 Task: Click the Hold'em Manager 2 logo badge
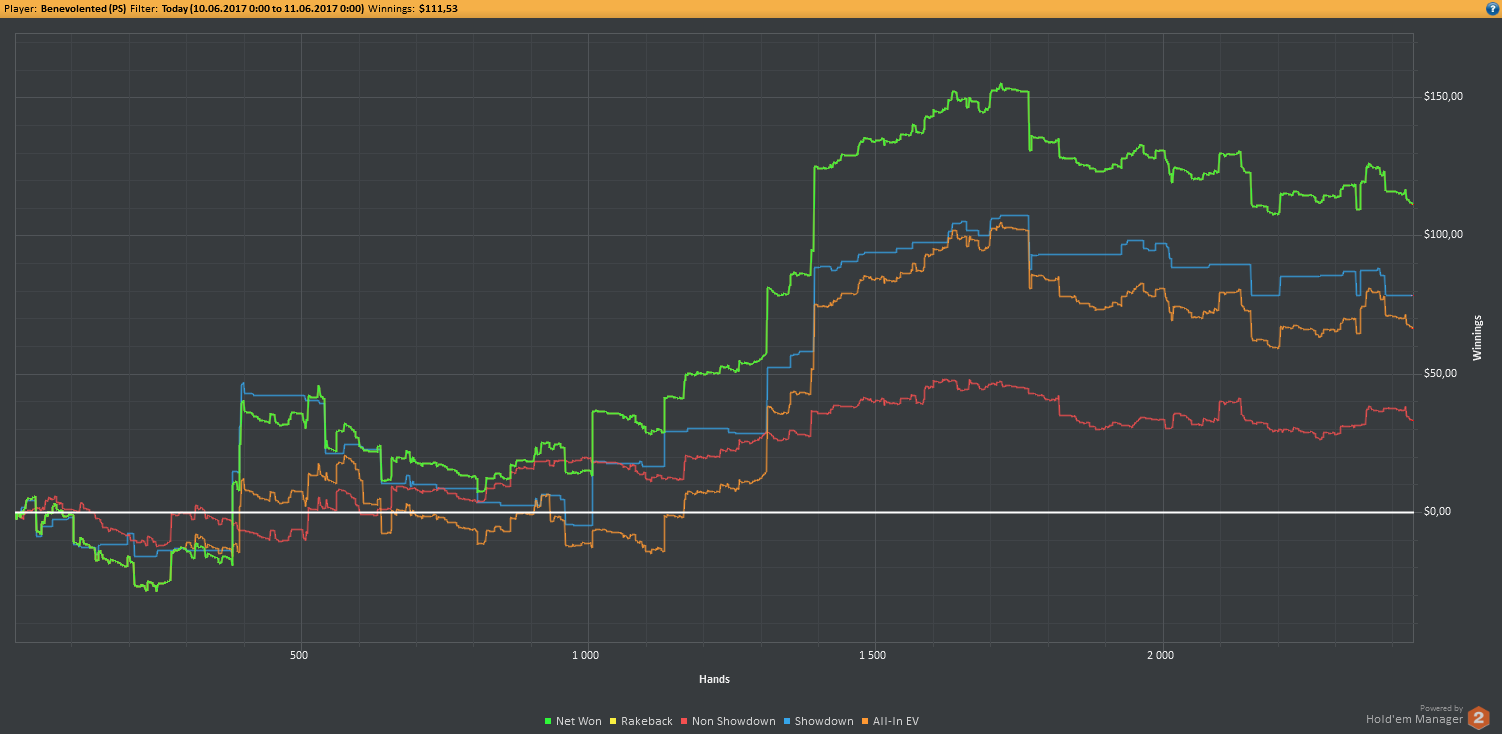(x=1479, y=718)
